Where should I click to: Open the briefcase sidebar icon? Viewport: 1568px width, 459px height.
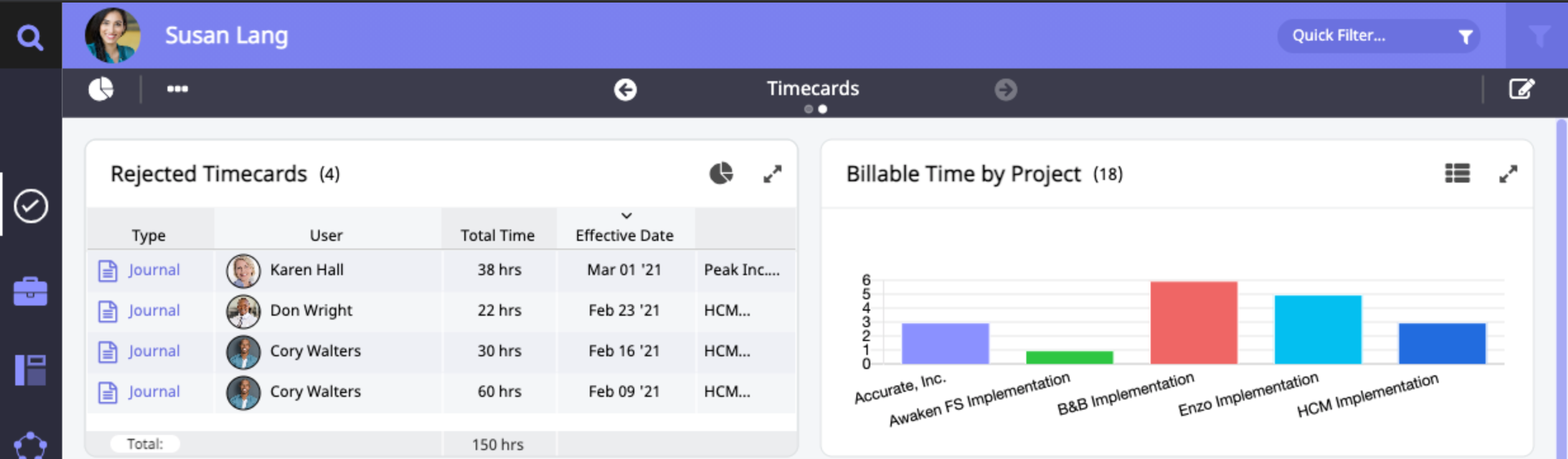click(x=30, y=292)
